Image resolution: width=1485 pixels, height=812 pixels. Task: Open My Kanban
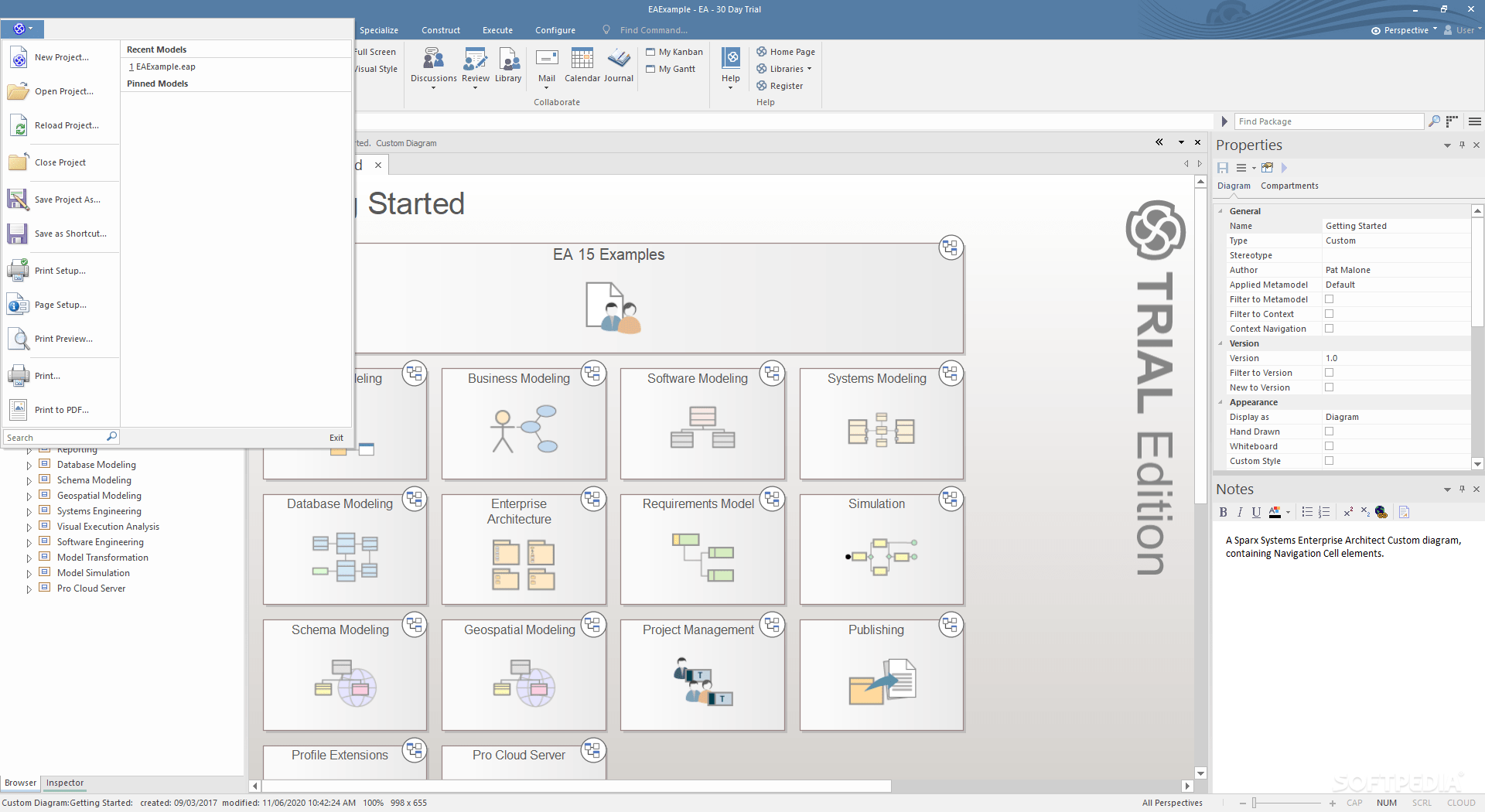tap(674, 52)
